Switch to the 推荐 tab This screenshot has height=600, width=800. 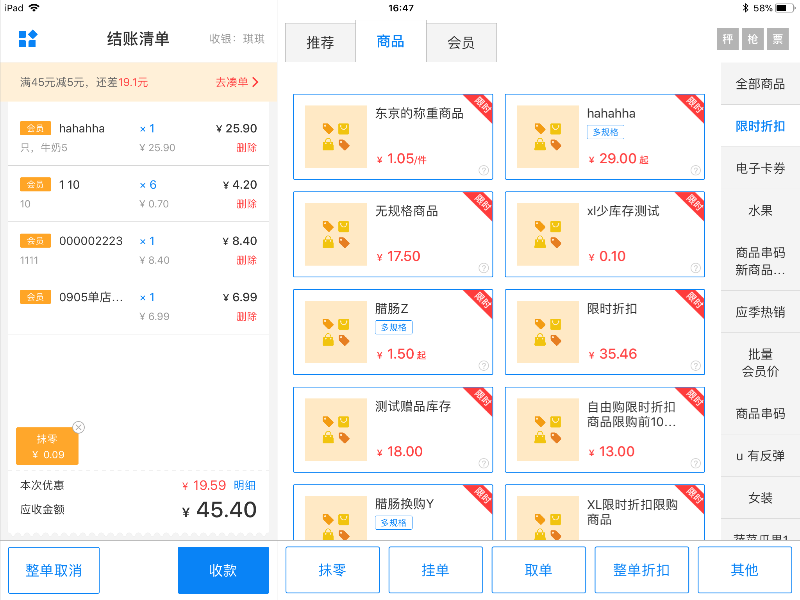pos(320,42)
